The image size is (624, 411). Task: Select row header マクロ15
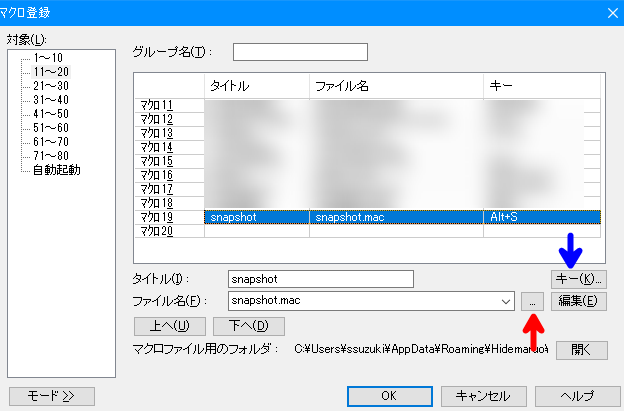[170, 161]
